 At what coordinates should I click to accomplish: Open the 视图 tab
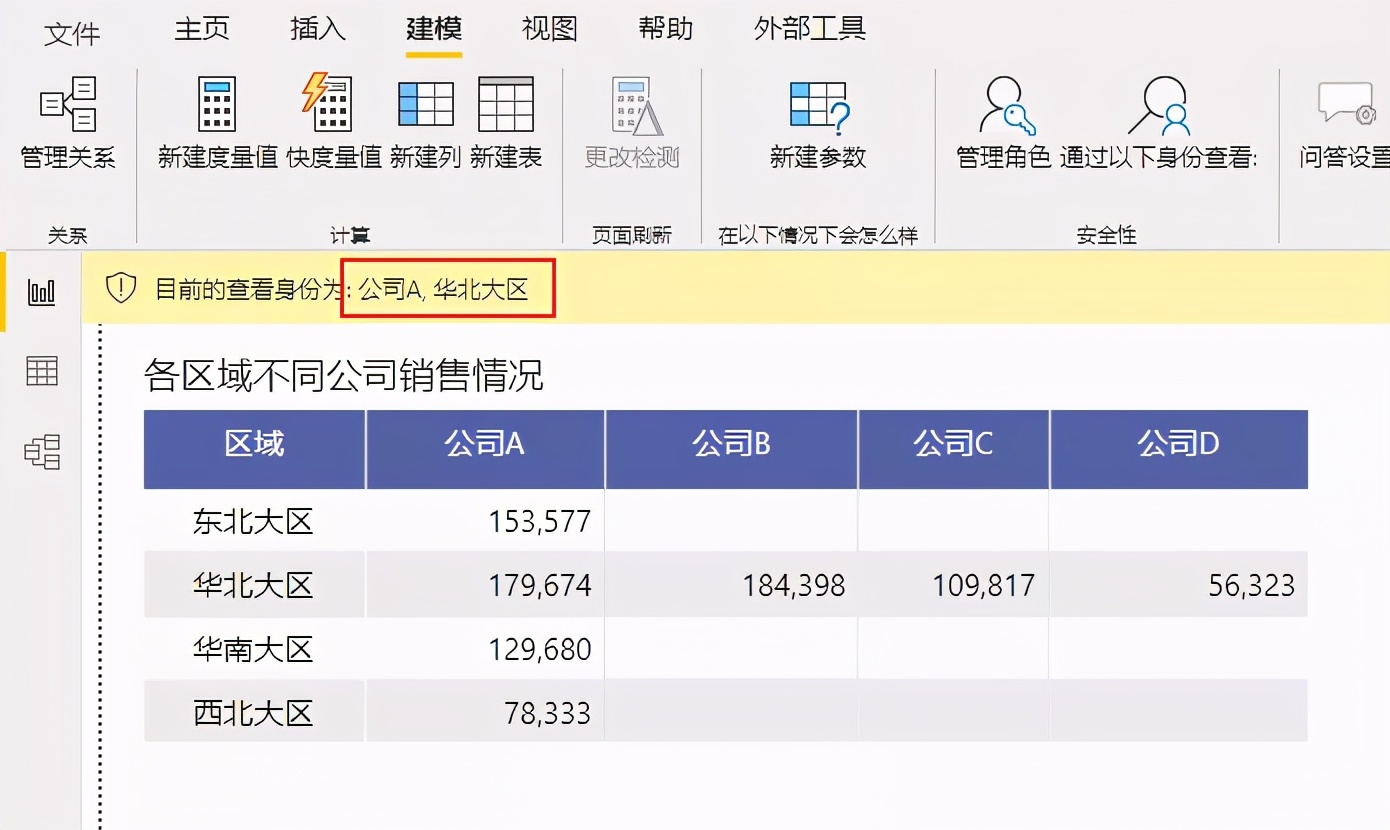pyautogui.click(x=550, y=29)
